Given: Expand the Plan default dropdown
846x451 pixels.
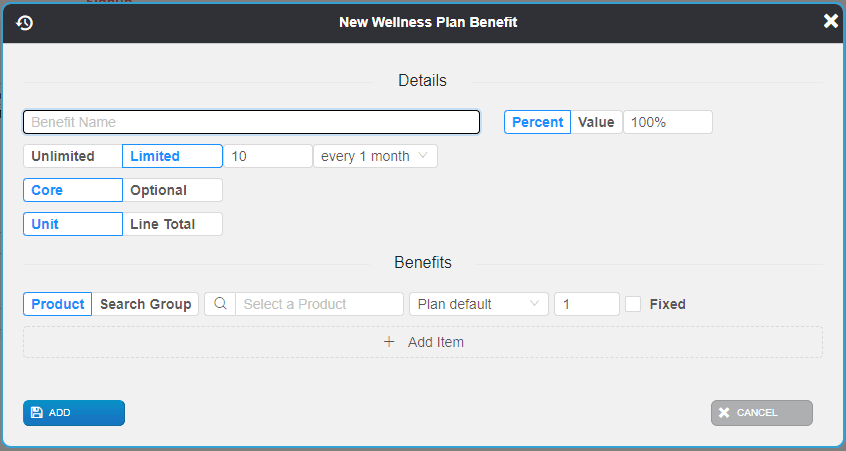Looking at the screenshot, I should click(x=479, y=304).
